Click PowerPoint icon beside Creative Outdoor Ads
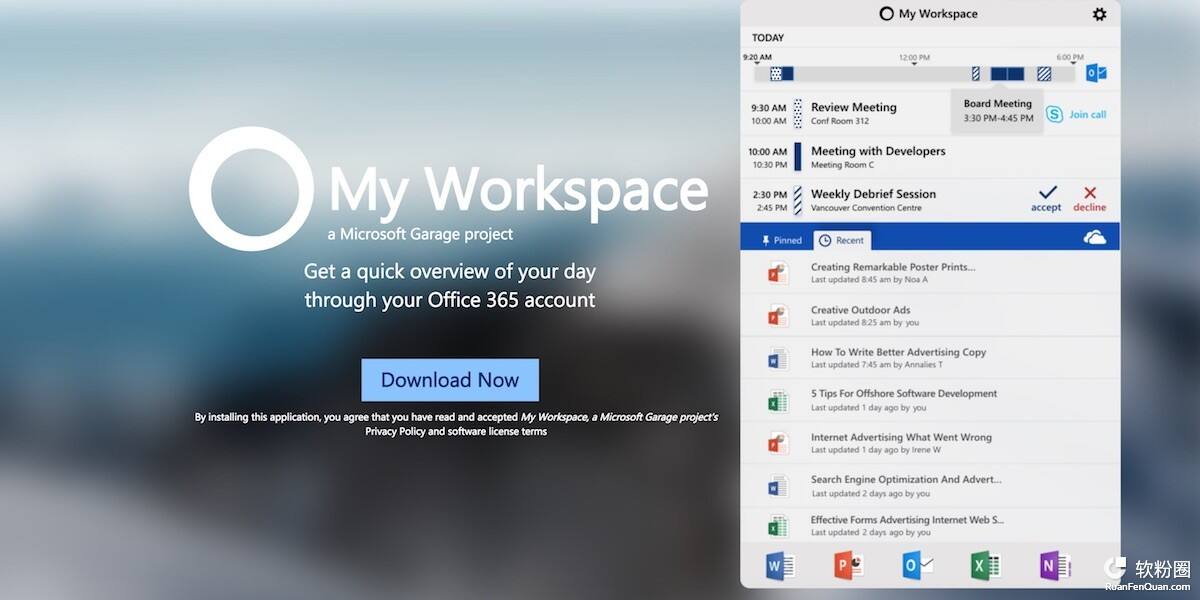 778,315
